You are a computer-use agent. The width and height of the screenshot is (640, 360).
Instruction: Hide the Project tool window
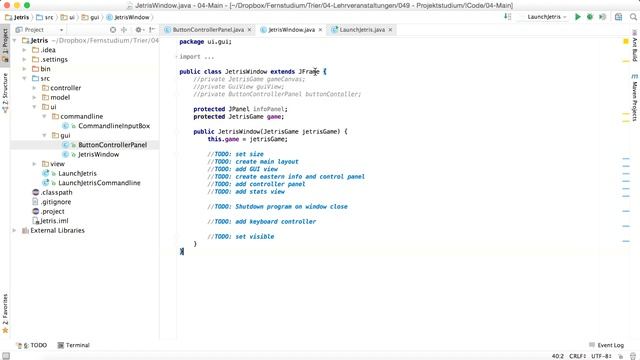(151, 30)
